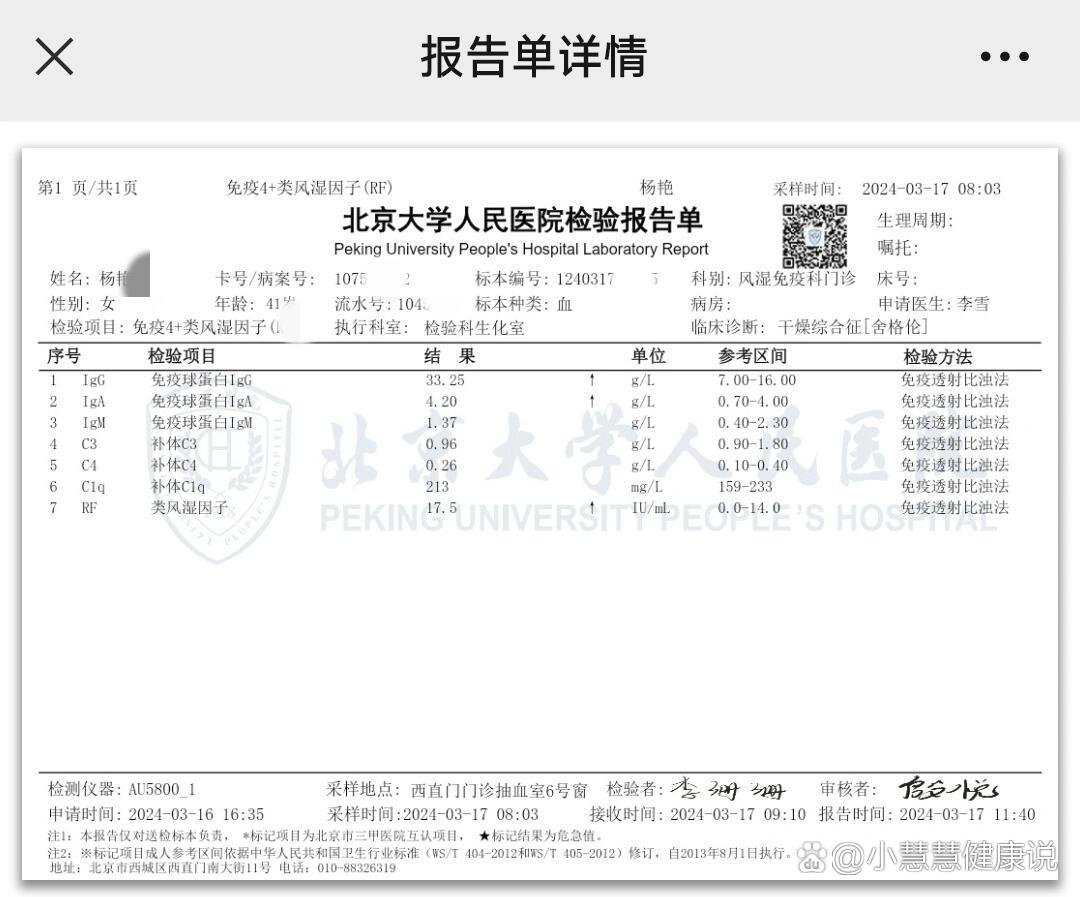
Task: Close the report detail view
Action: pos(54,57)
